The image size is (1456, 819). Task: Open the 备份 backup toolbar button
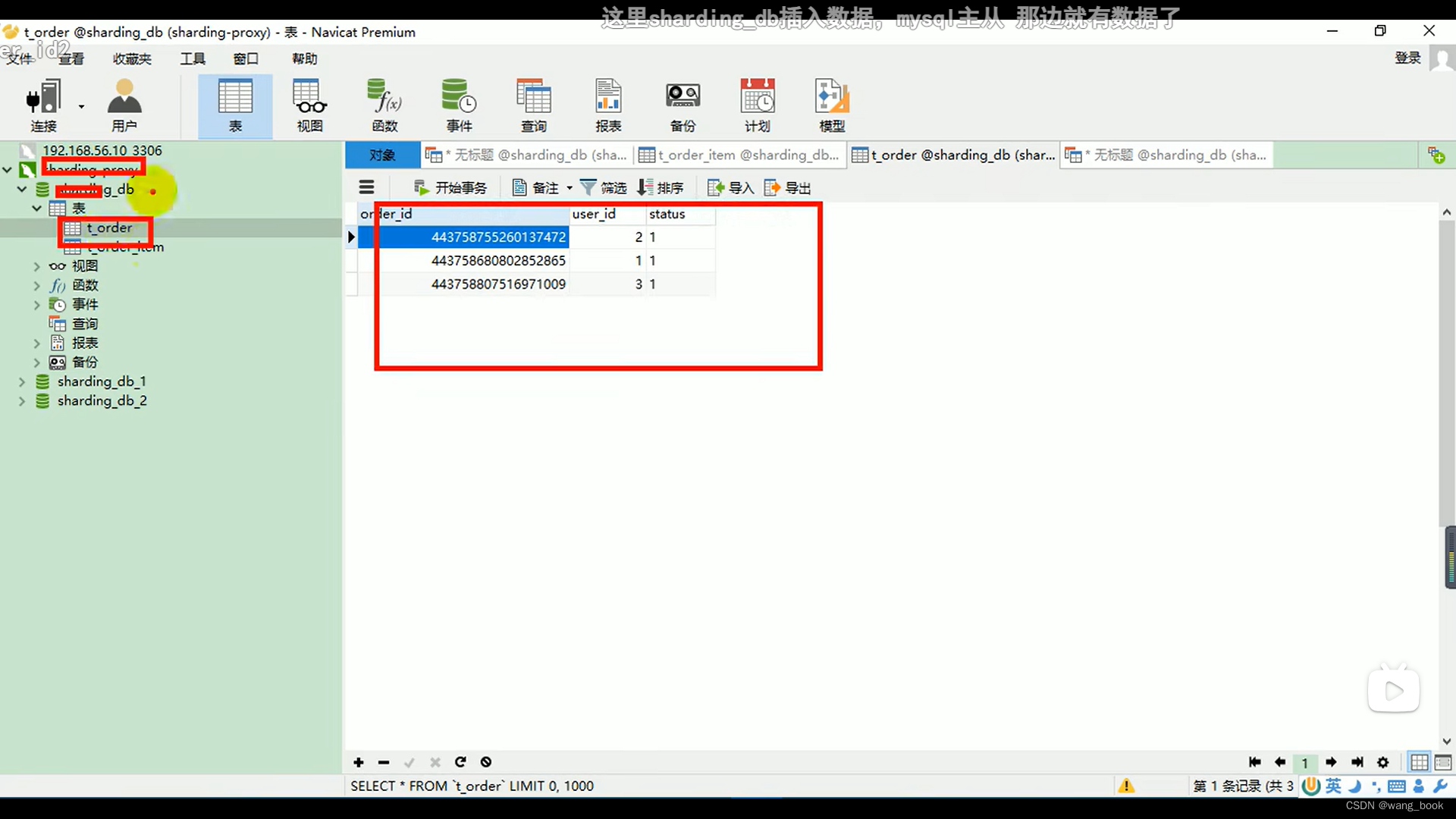pos(682,105)
